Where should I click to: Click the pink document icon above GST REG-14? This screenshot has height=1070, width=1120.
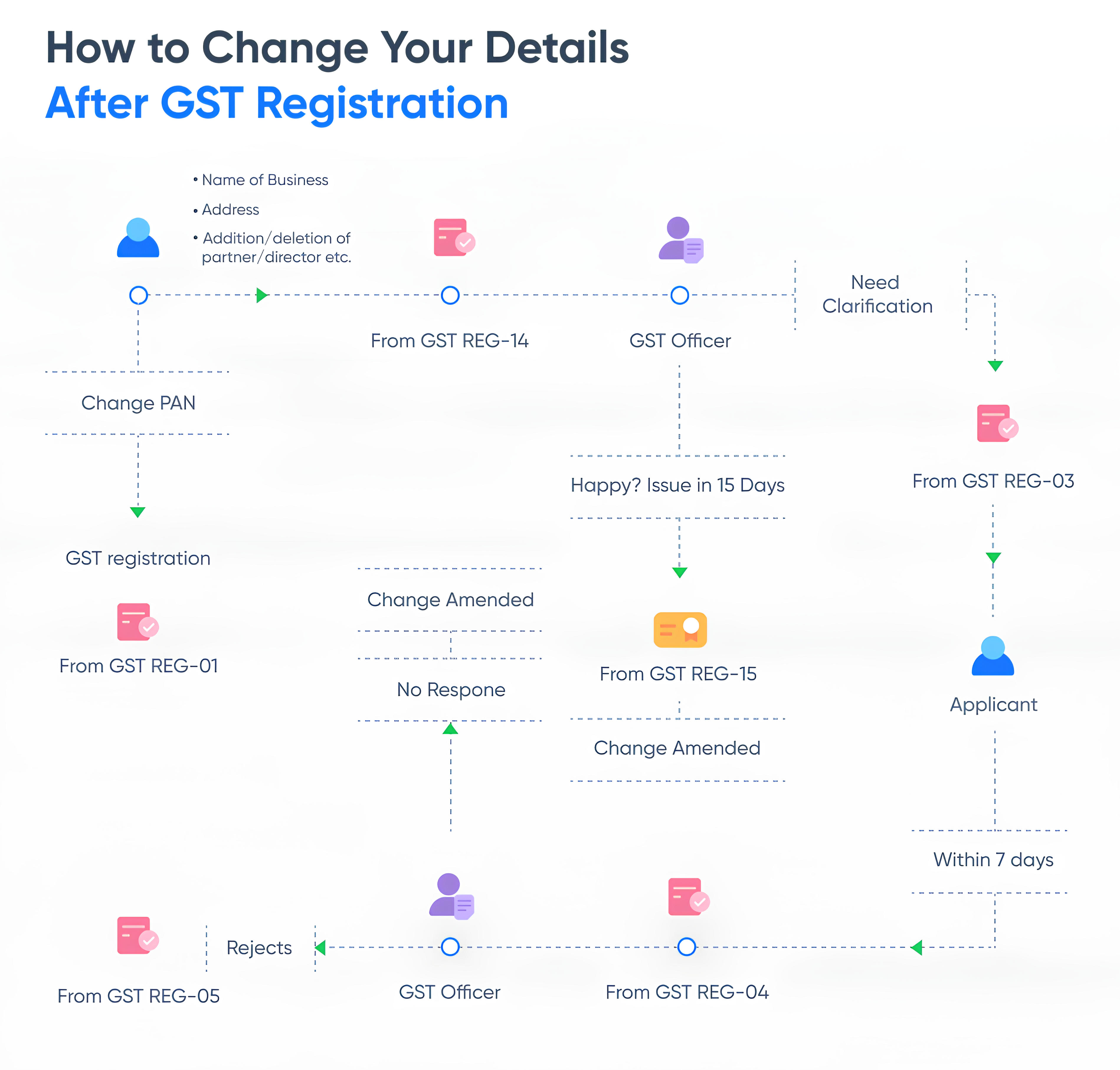click(453, 238)
